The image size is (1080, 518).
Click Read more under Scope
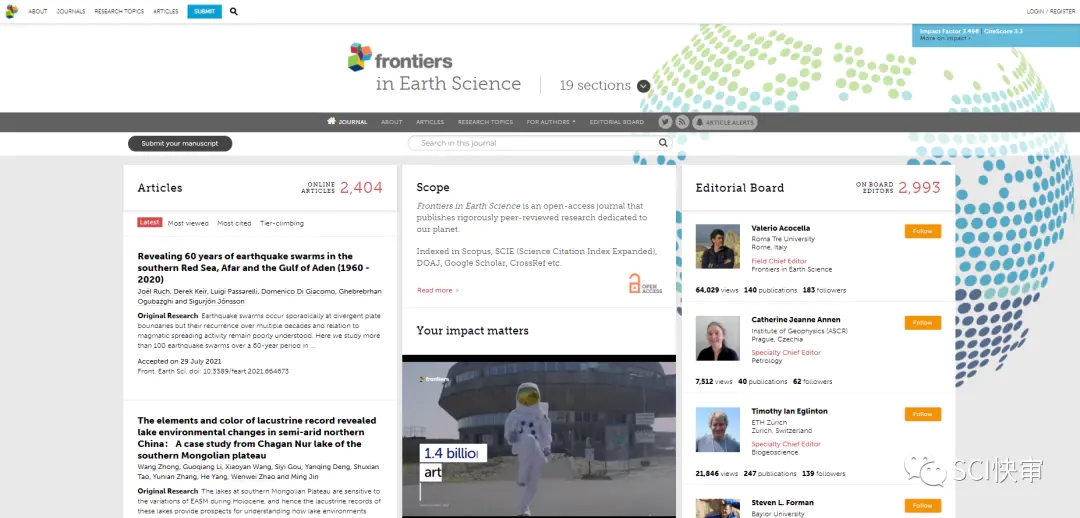(437, 291)
